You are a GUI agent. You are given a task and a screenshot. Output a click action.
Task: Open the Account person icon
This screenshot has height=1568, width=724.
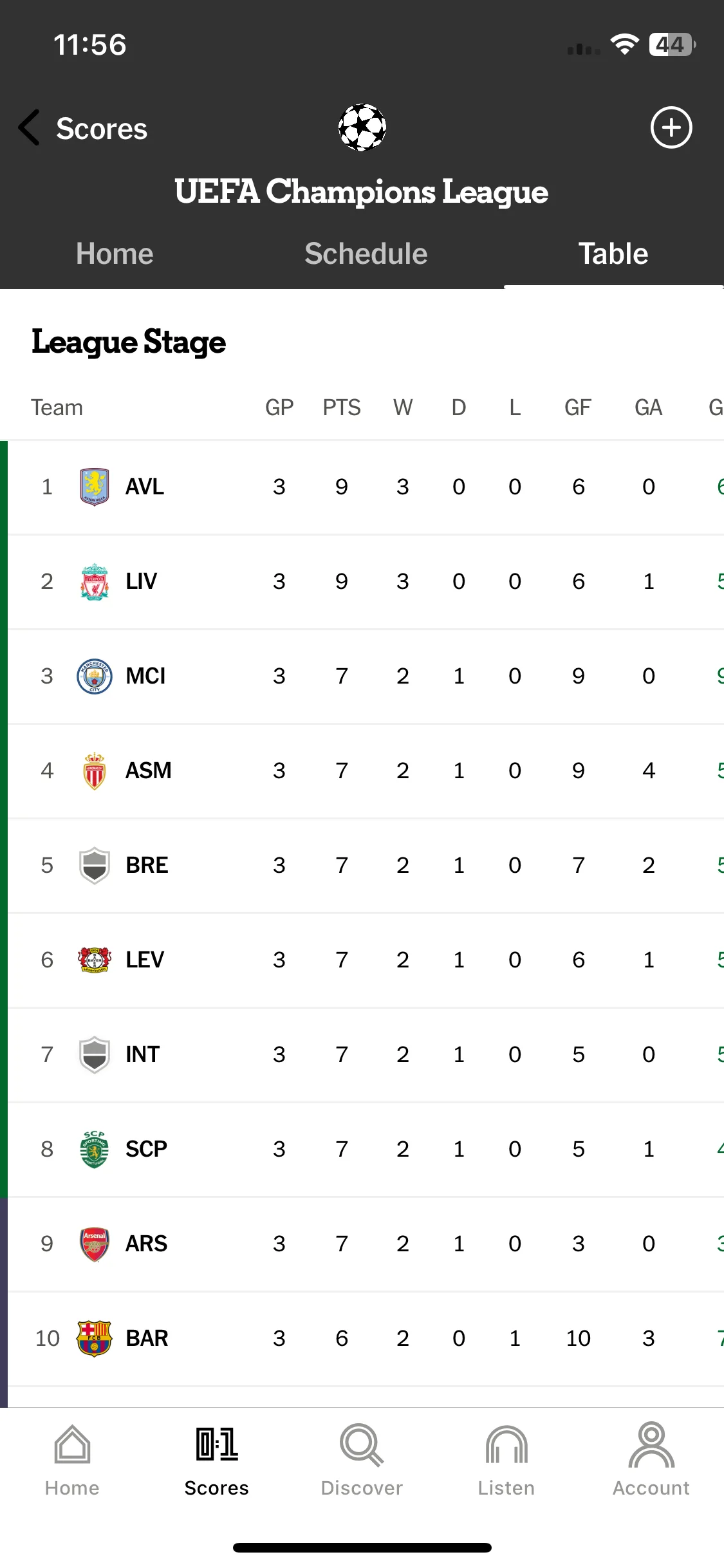tap(651, 1445)
